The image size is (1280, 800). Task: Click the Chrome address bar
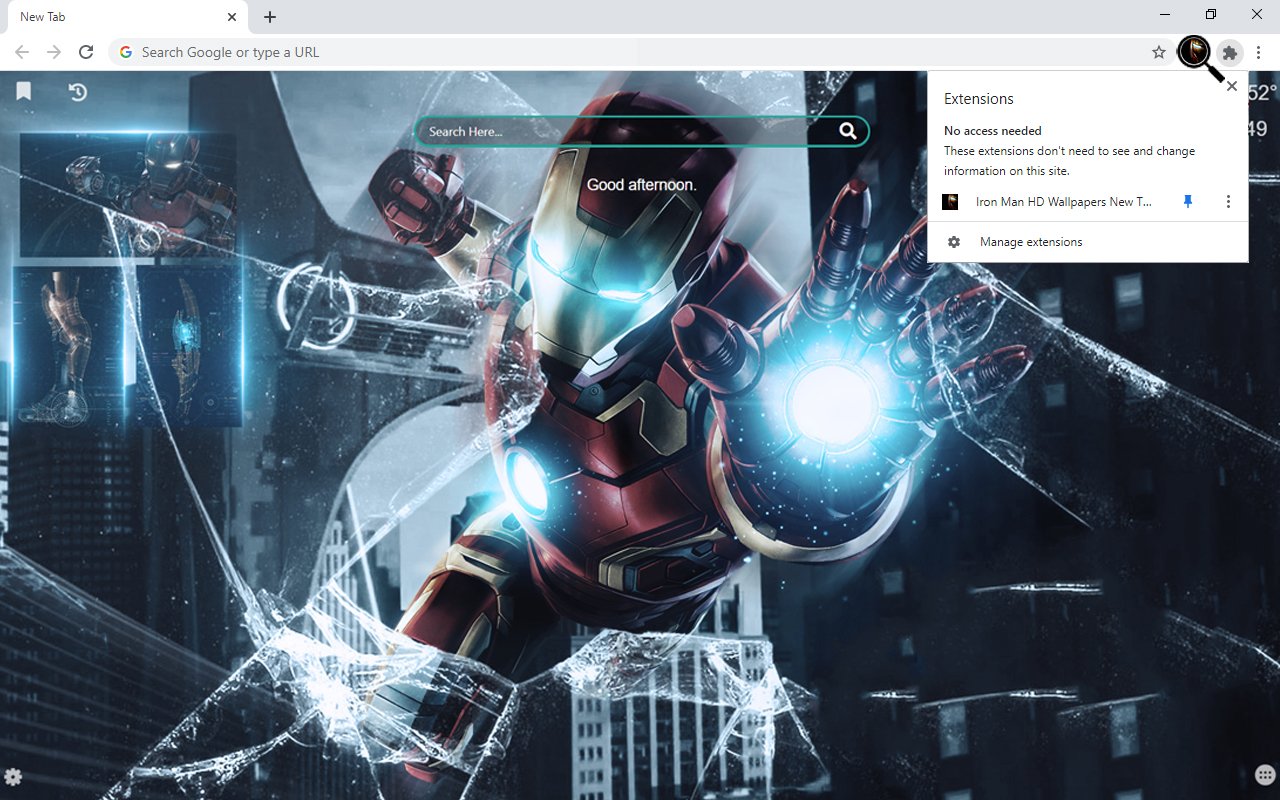tap(640, 52)
